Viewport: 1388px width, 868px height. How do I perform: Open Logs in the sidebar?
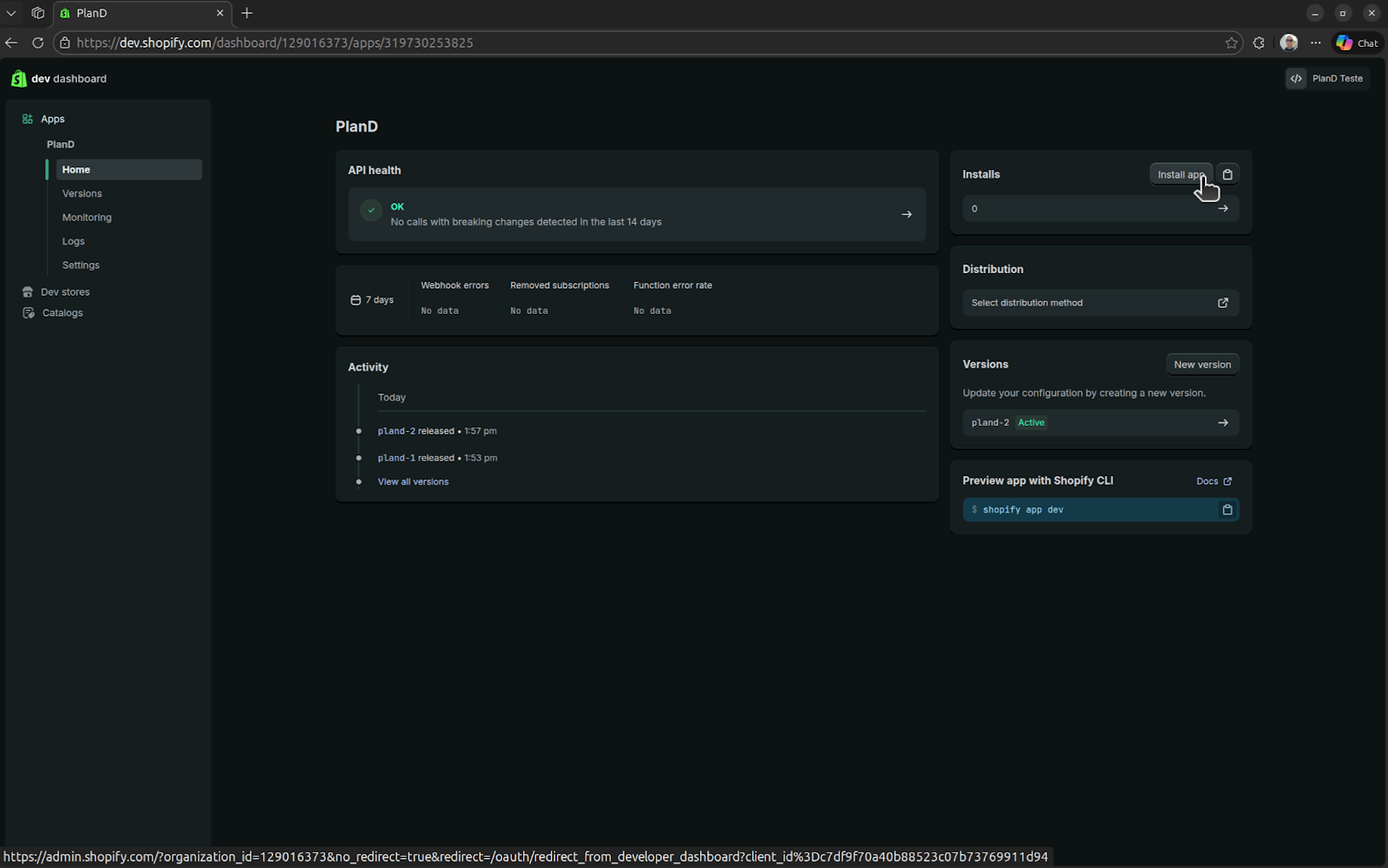click(74, 241)
